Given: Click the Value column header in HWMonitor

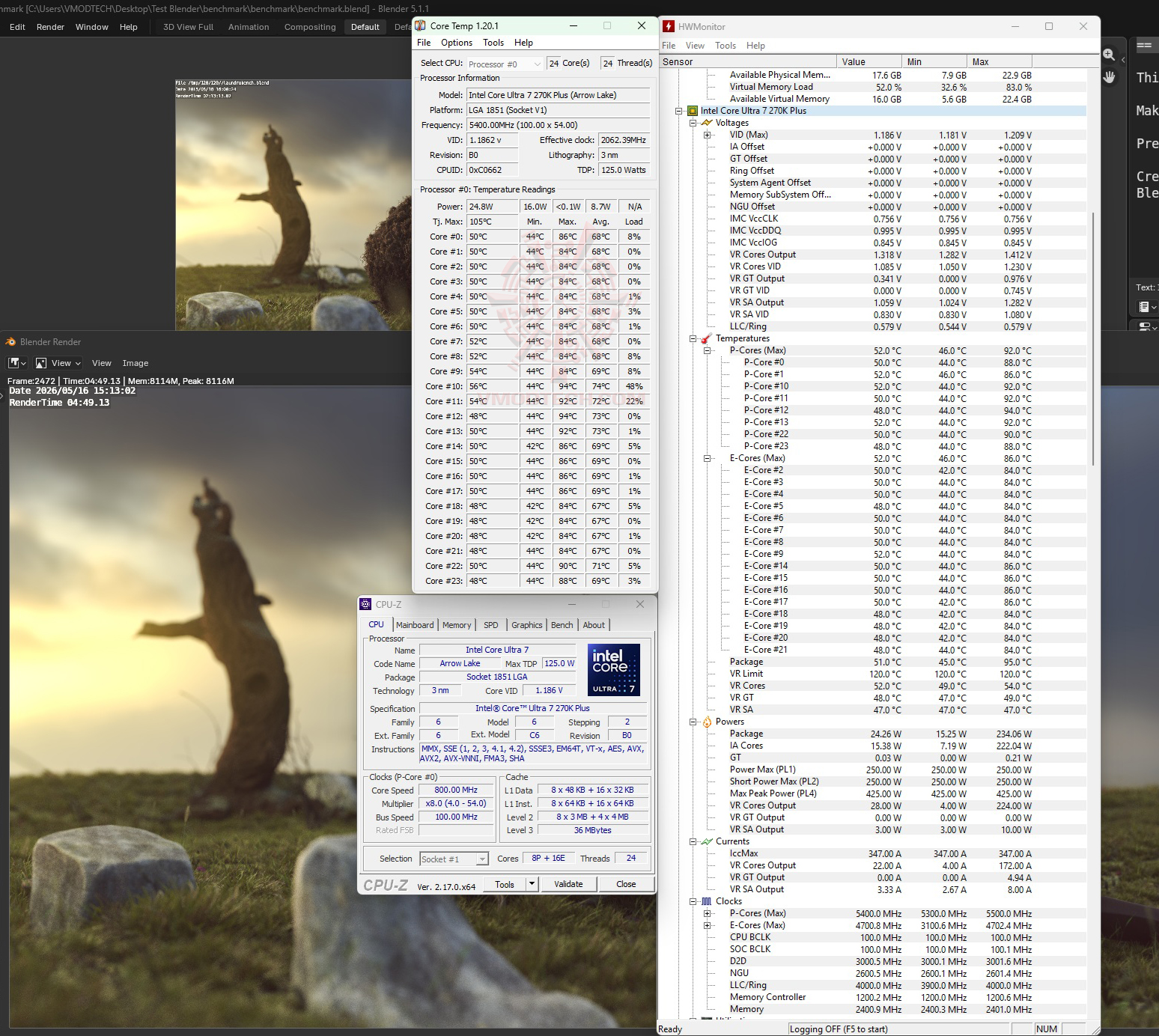Looking at the screenshot, I should [869, 62].
